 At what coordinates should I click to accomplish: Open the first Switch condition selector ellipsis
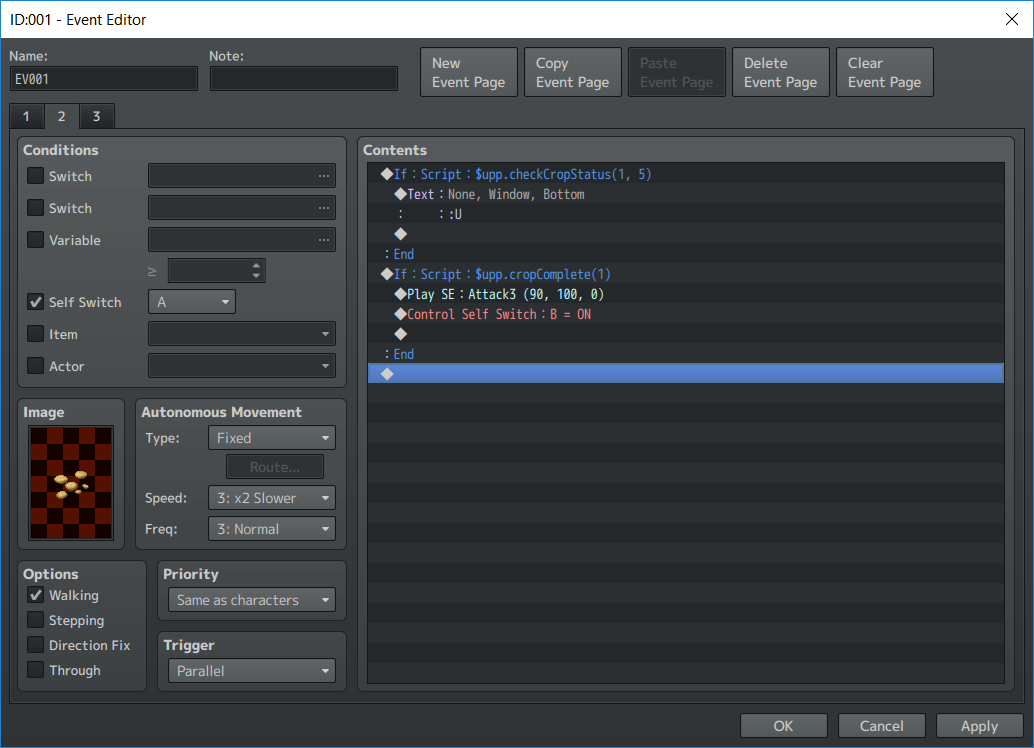pyautogui.click(x=323, y=176)
